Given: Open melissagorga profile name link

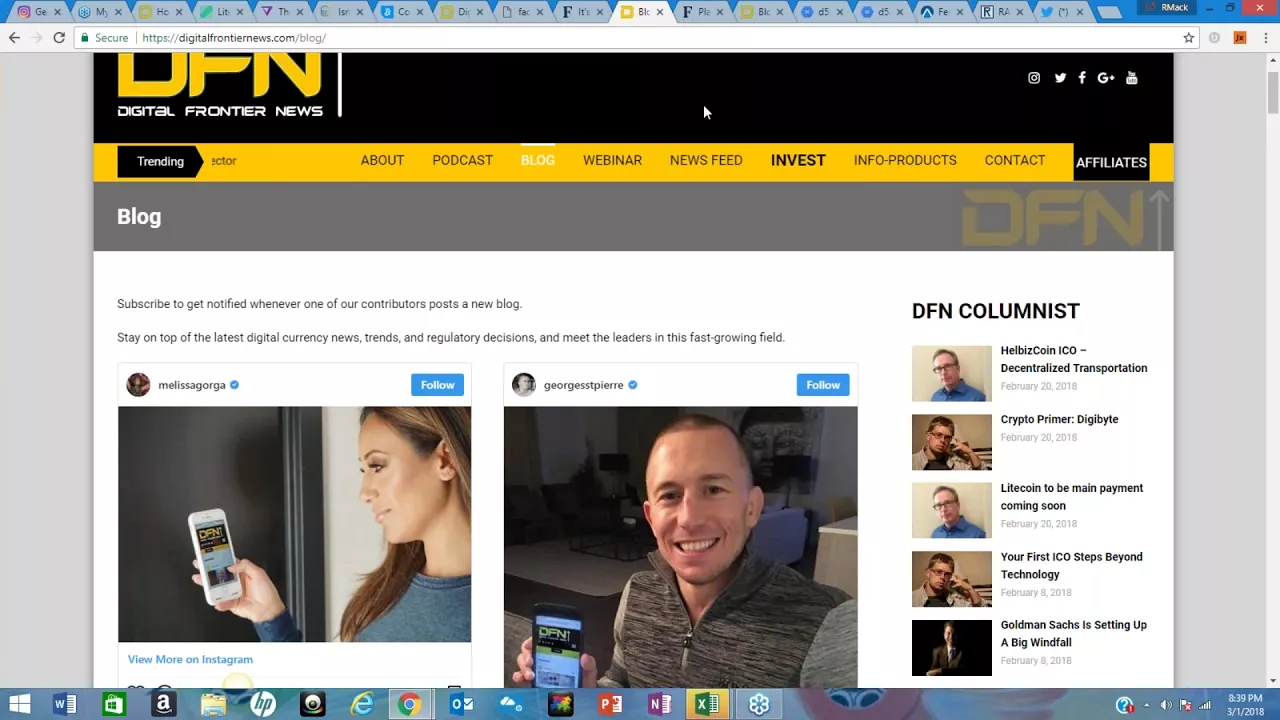Looking at the screenshot, I should pos(192,385).
